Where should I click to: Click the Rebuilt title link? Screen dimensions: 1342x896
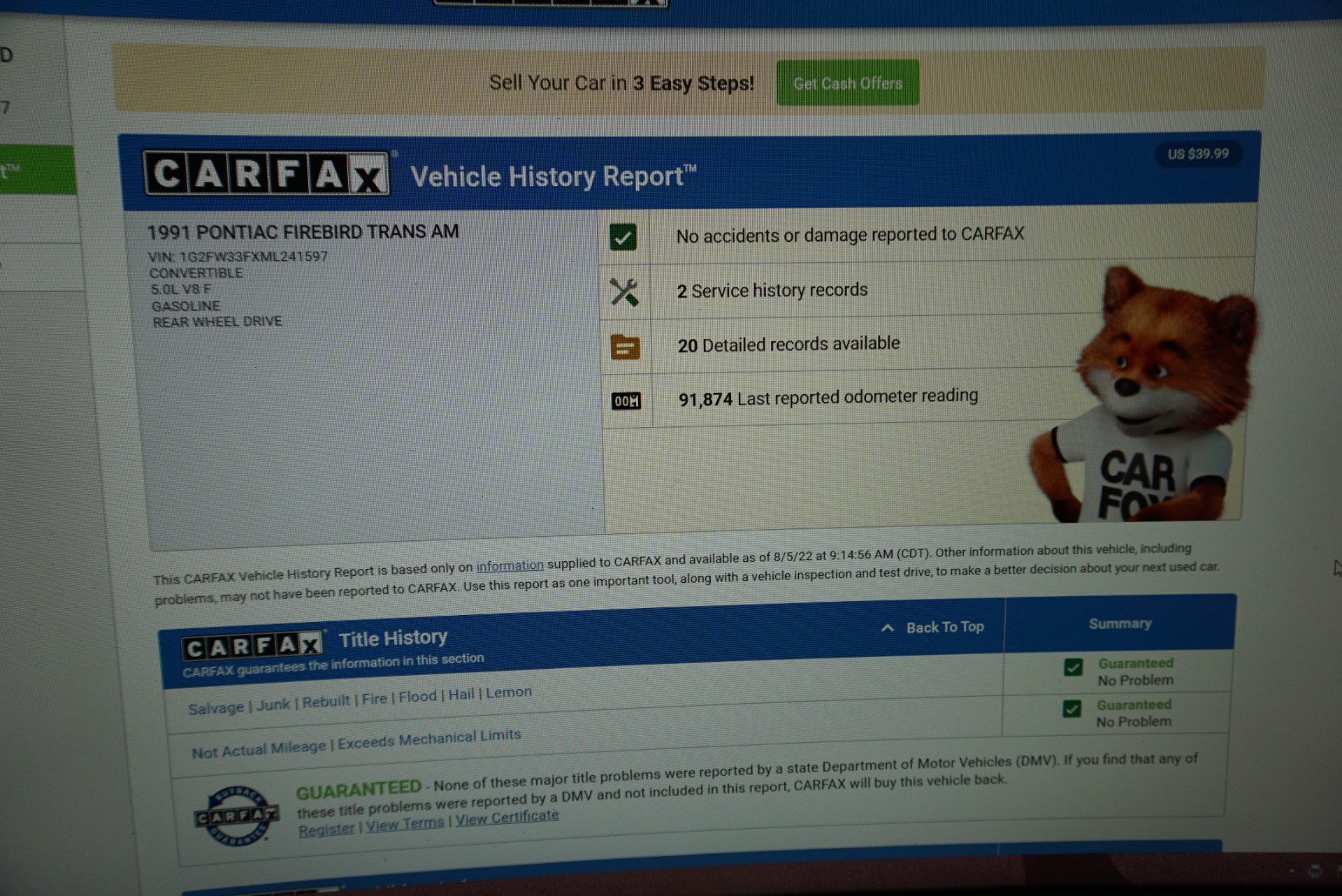326,701
